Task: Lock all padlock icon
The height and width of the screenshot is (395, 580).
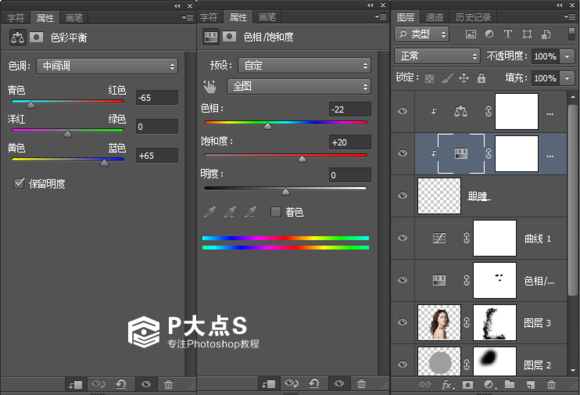Action: click(x=481, y=78)
